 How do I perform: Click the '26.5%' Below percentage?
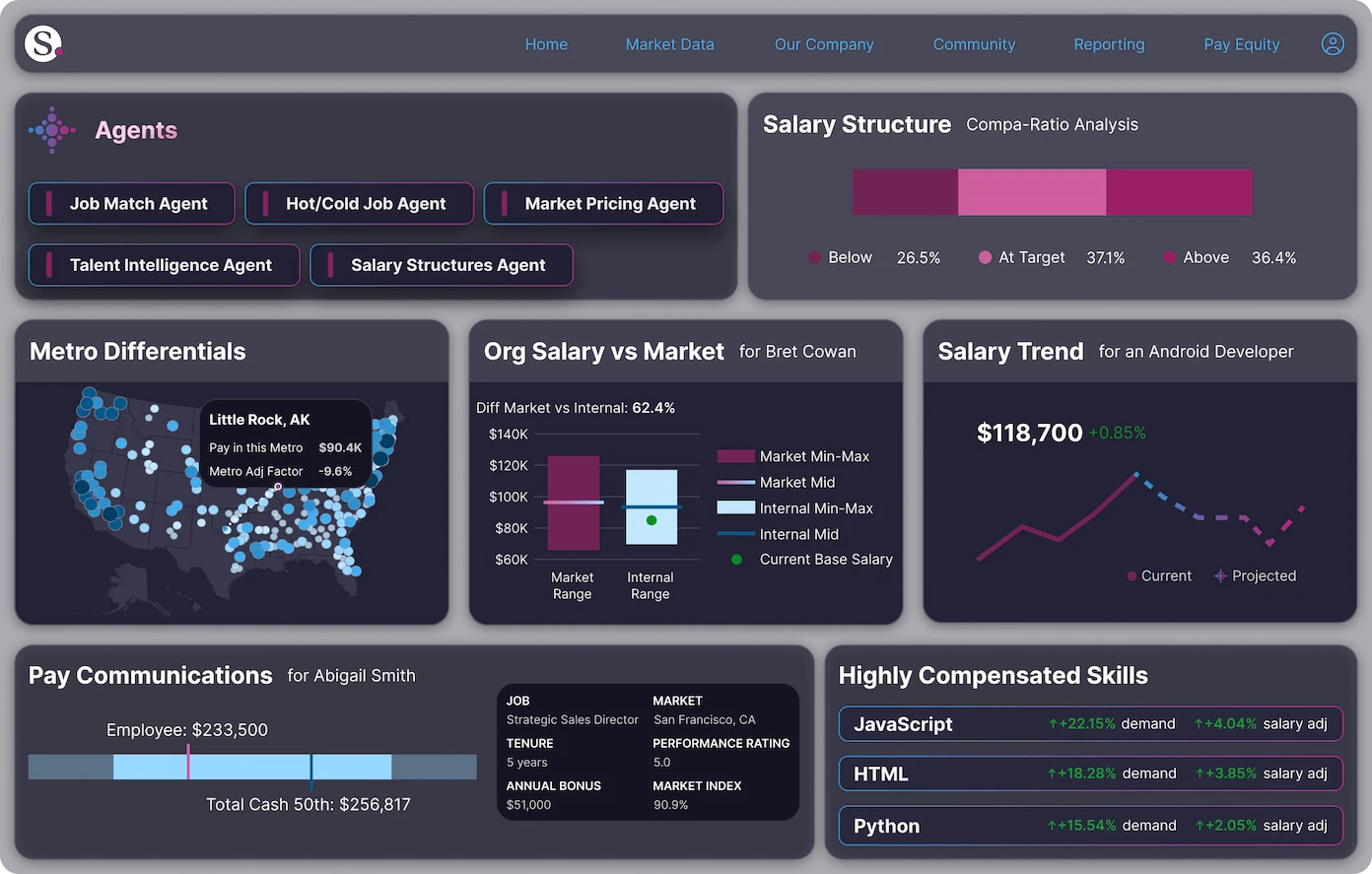[919, 257]
